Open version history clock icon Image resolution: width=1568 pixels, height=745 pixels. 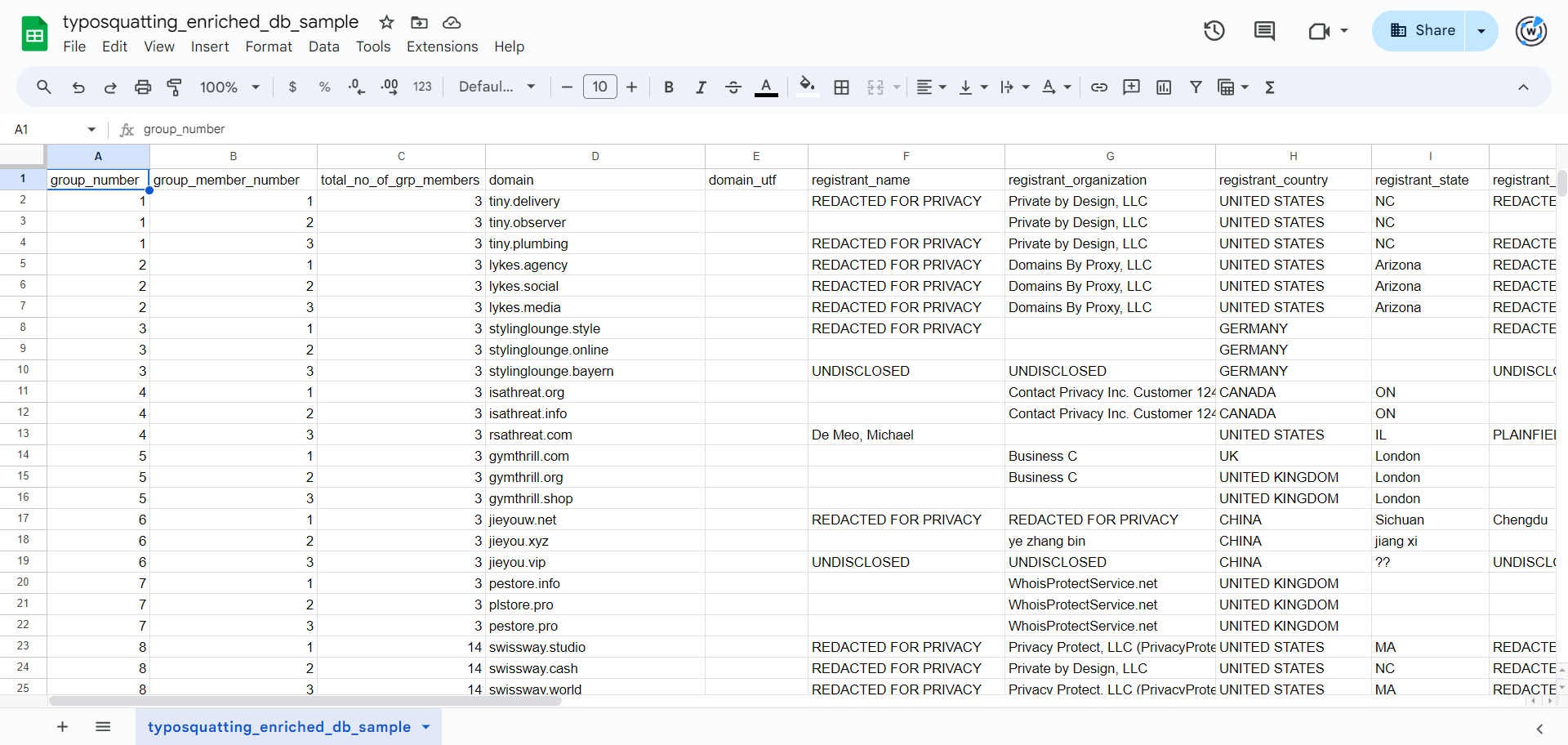(x=1214, y=31)
